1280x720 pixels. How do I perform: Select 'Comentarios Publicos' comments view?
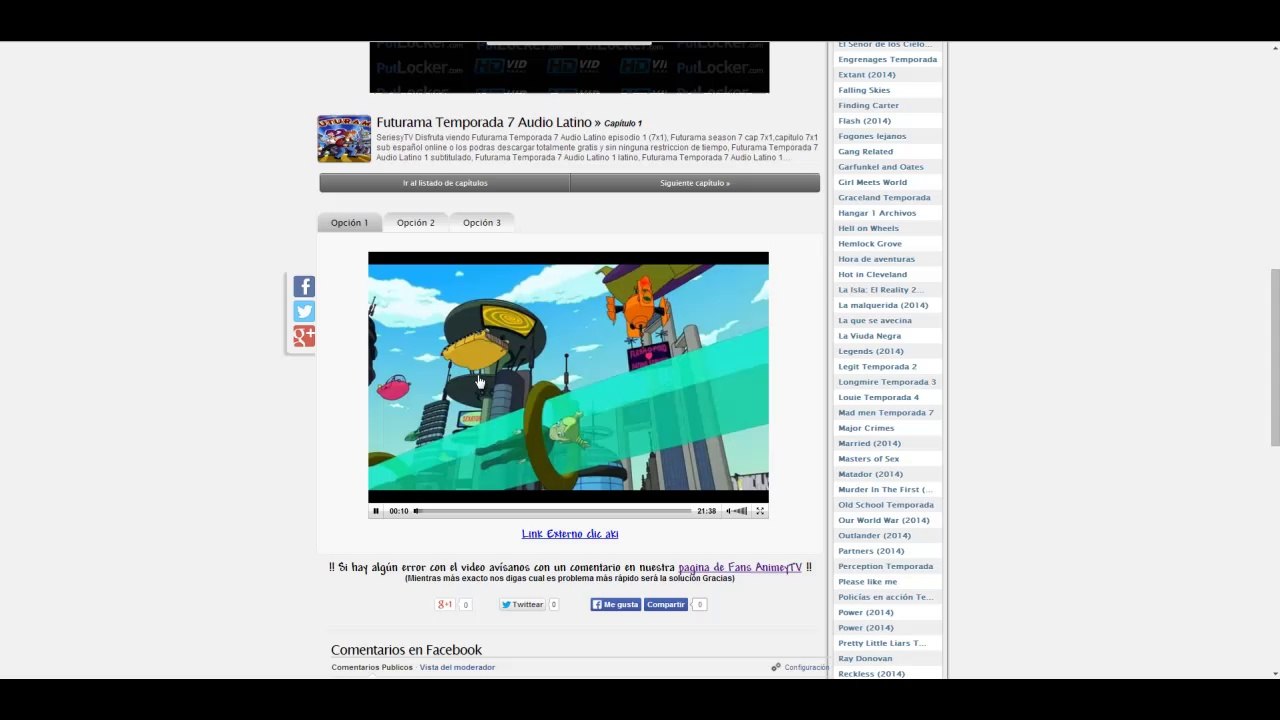372,667
